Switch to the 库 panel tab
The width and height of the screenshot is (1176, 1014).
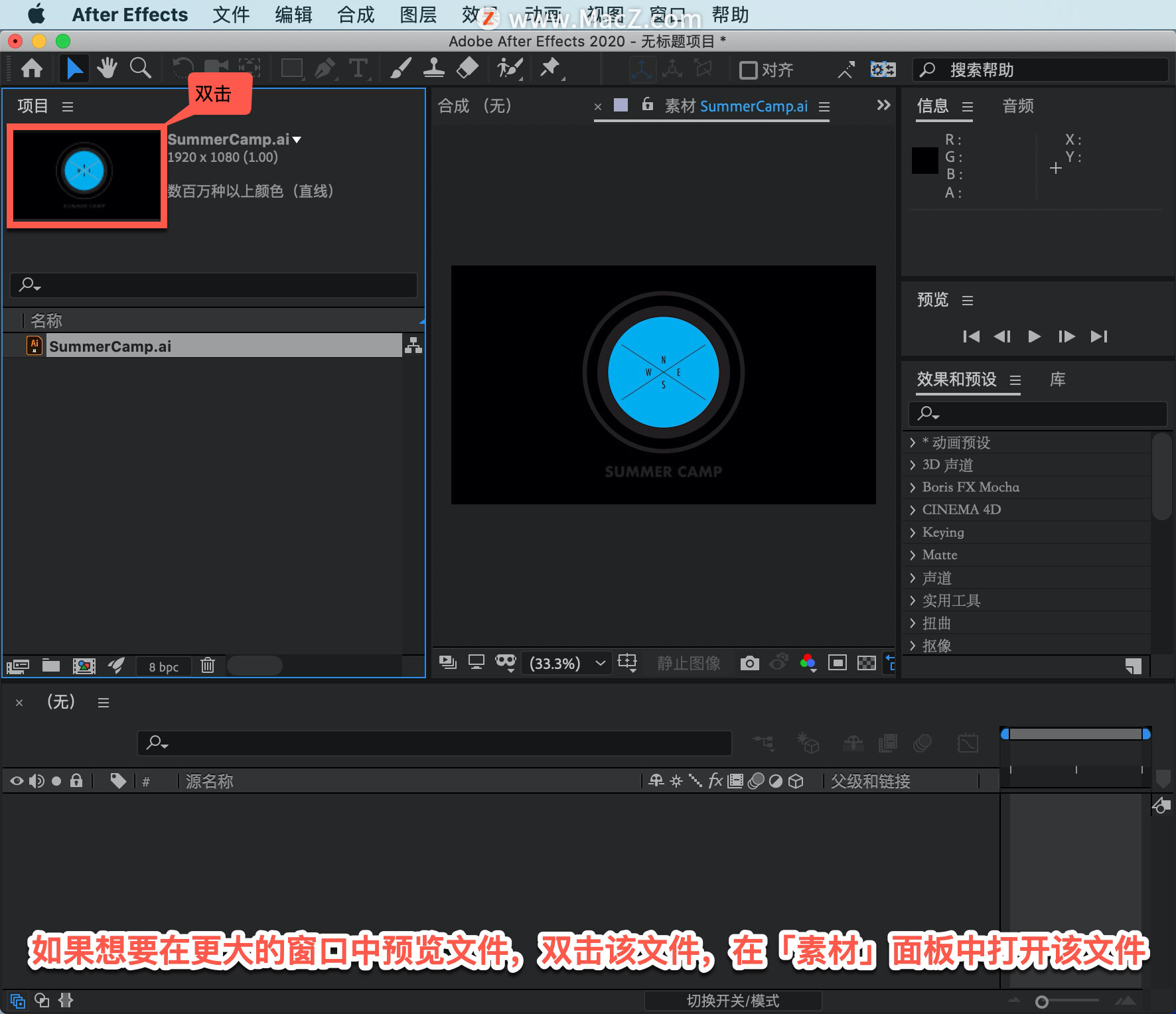pyautogui.click(x=1058, y=380)
